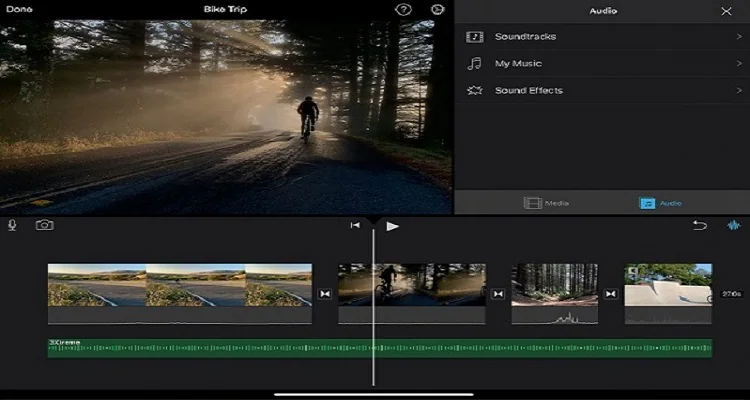Click the video preview viewer
This screenshot has height=400, width=750.
226,117
